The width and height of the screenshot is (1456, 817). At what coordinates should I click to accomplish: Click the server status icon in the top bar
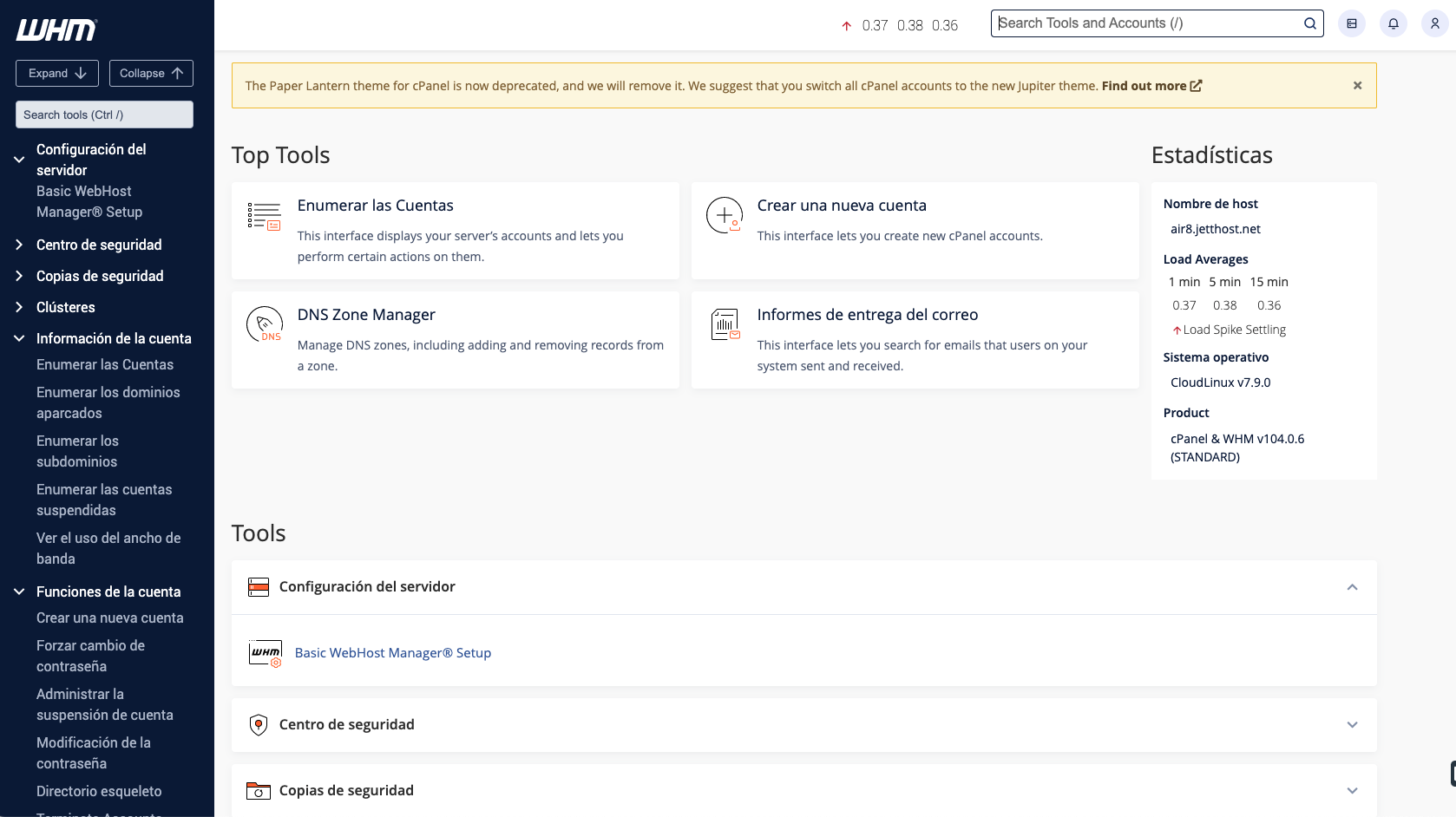pyautogui.click(x=1352, y=23)
